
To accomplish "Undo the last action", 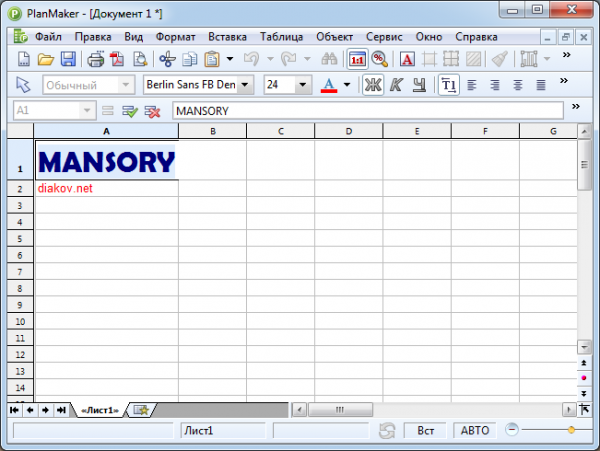I will [251, 59].
